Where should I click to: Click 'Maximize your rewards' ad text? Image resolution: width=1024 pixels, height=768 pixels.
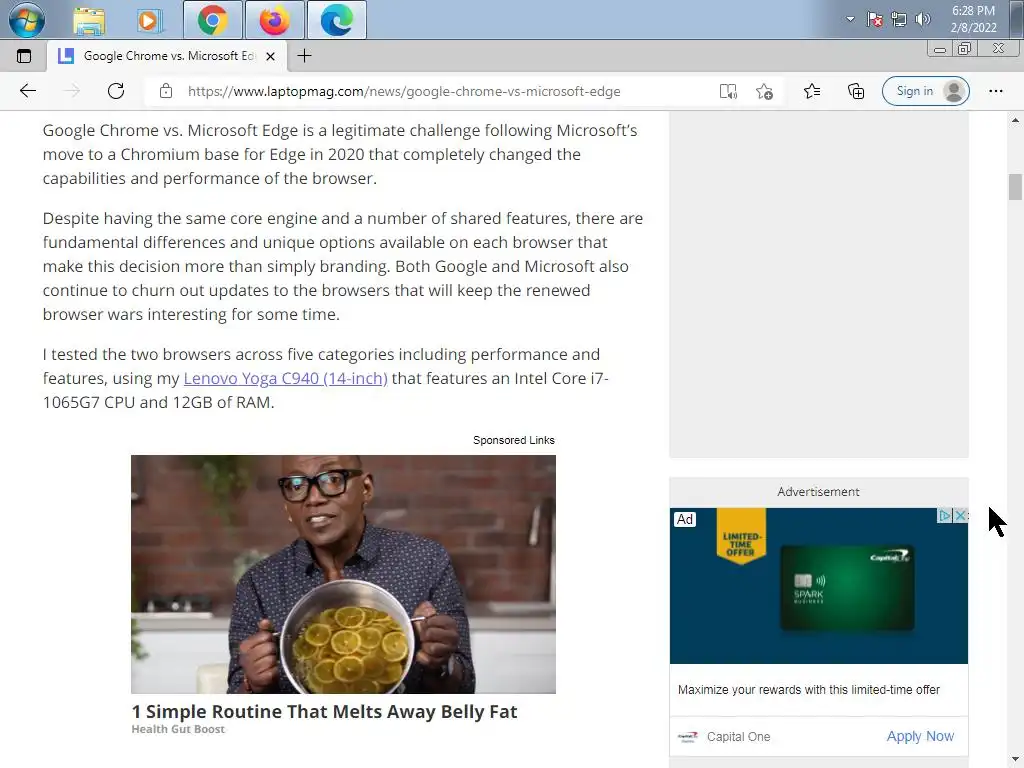coord(808,690)
